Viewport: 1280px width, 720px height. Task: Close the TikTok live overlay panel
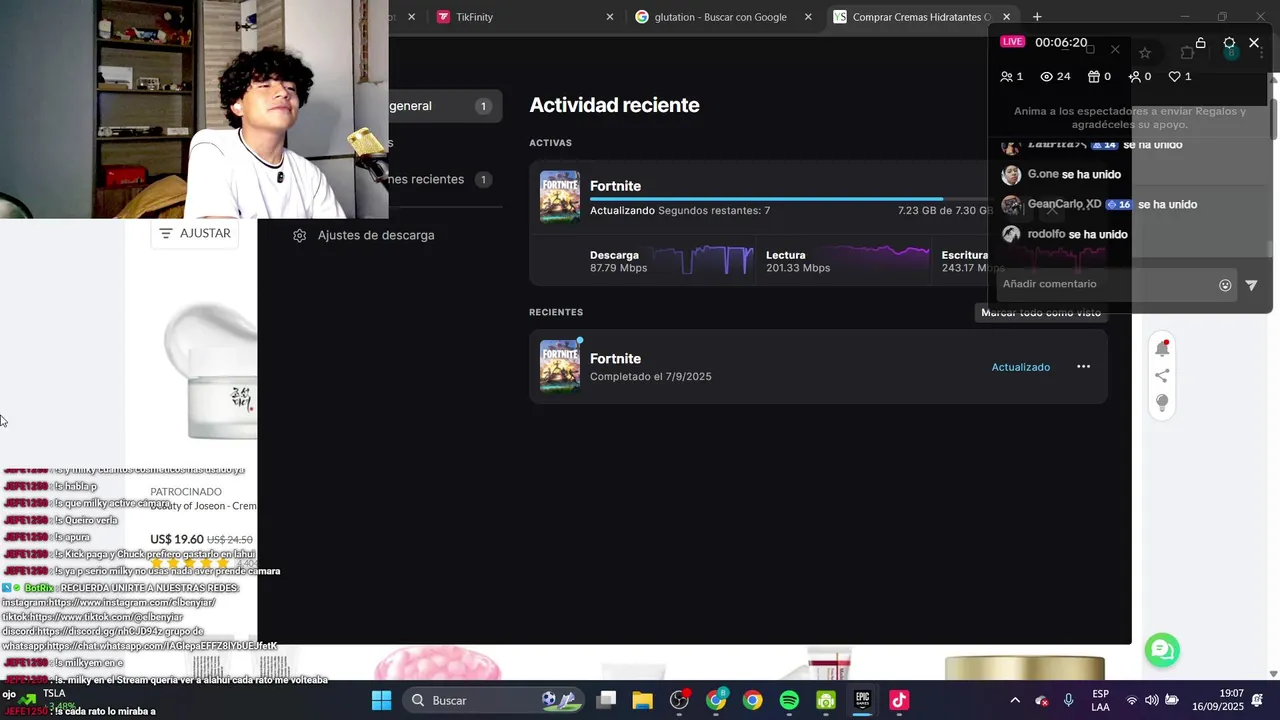pyautogui.click(x=1254, y=43)
